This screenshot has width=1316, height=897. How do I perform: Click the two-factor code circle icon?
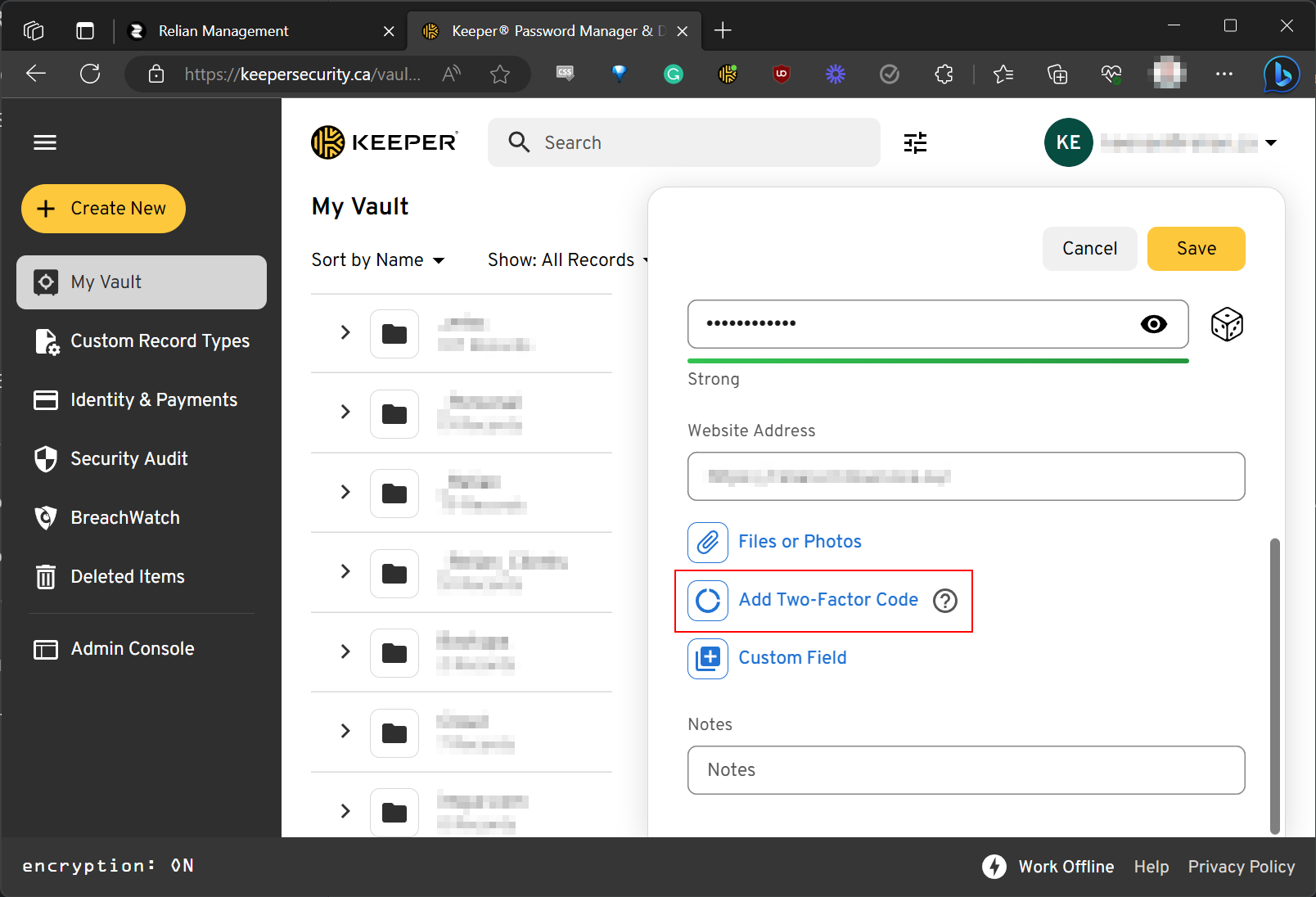708,601
